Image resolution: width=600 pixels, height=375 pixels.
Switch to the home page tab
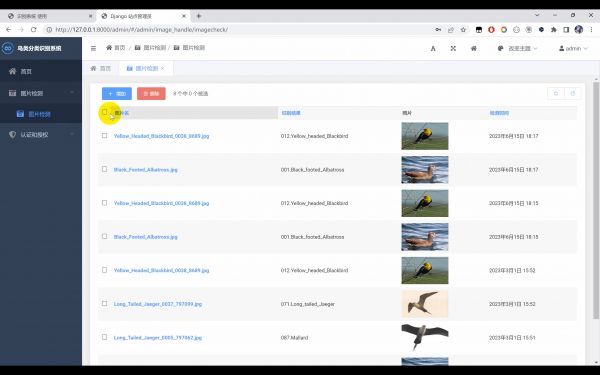(x=101, y=68)
